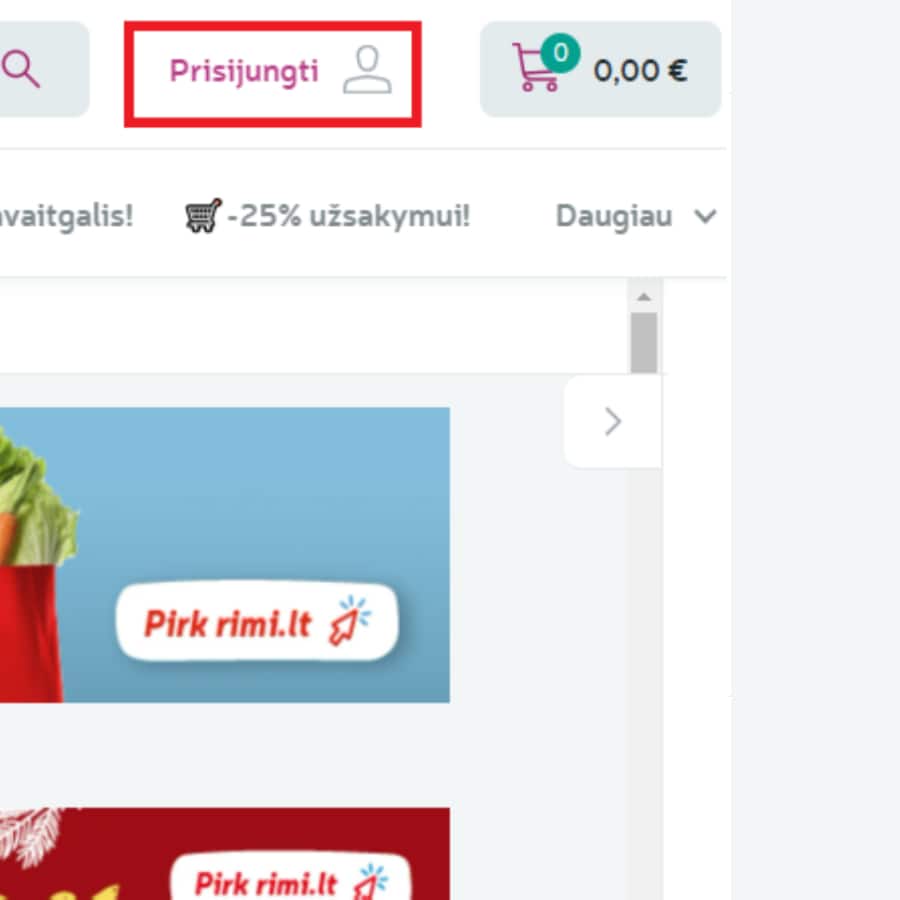Advance the carousel with the right arrow
Image resolution: width=900 pixels, height=900 pixels.
tap(613, 422)
